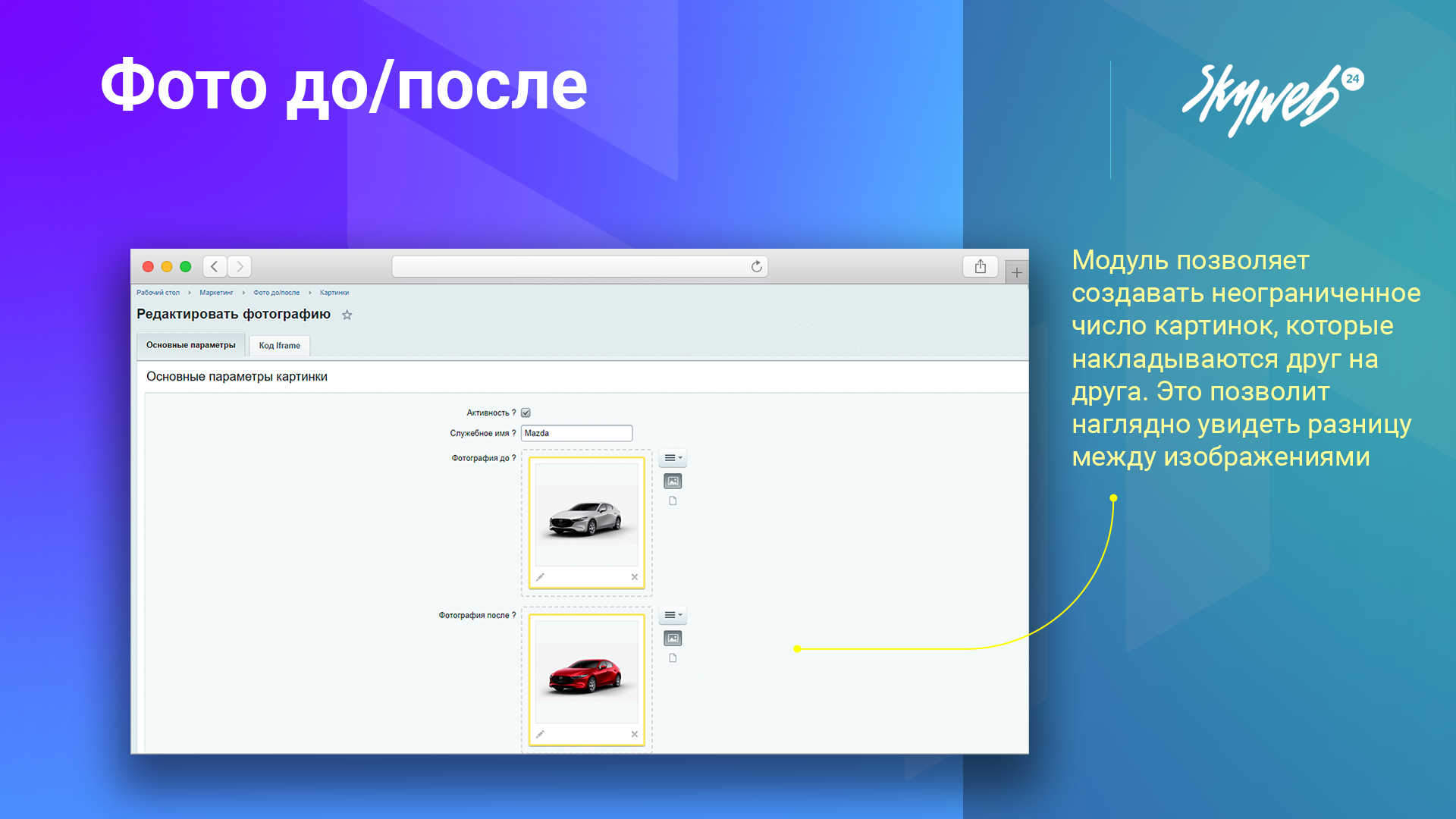Open menu dropdown next to Фотография после
Image resolution: width=1456 pixels, height=819 pixels.
pos(673,615)
